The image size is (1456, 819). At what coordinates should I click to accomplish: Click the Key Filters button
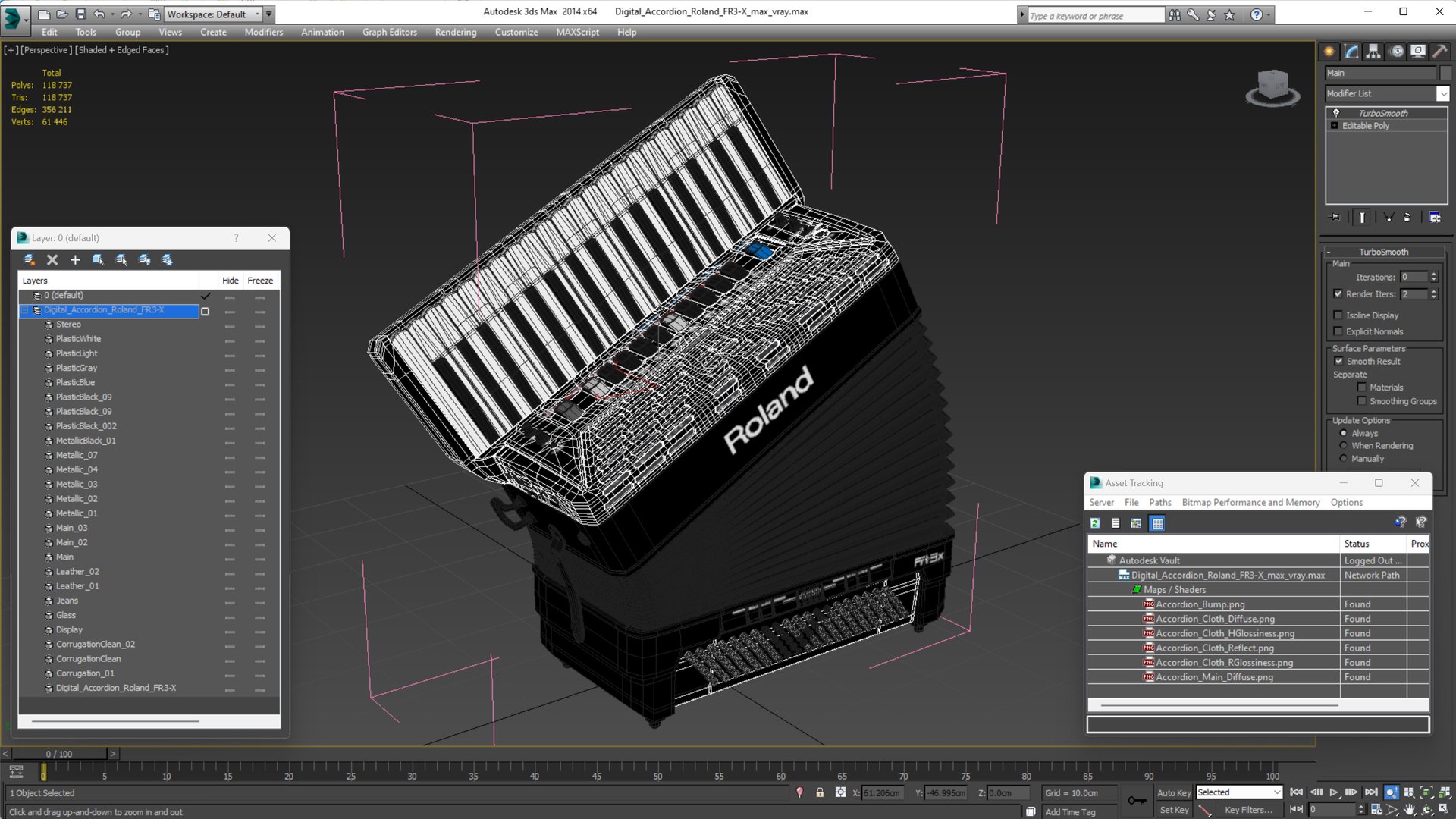pyautogui.click(x=1248, y=810)
